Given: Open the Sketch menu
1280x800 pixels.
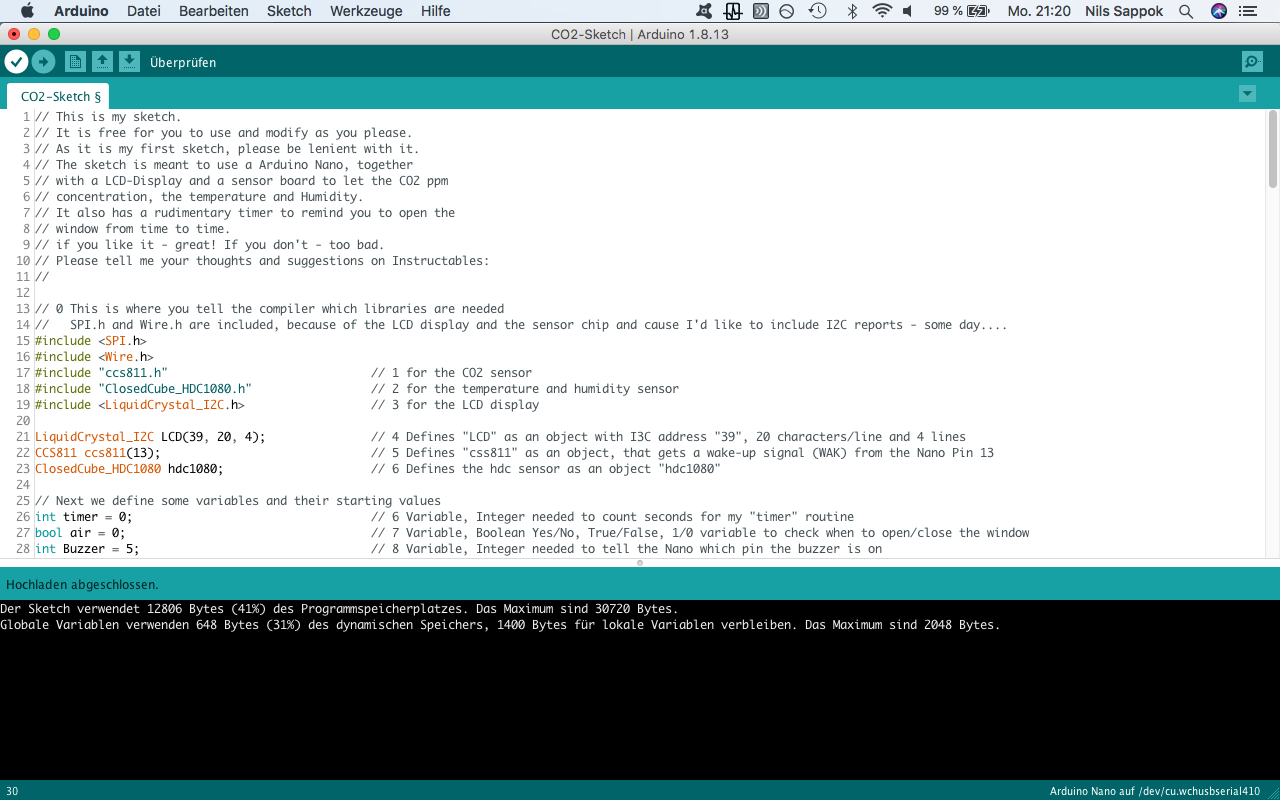Looking at the screenshot, I should 289,11.
